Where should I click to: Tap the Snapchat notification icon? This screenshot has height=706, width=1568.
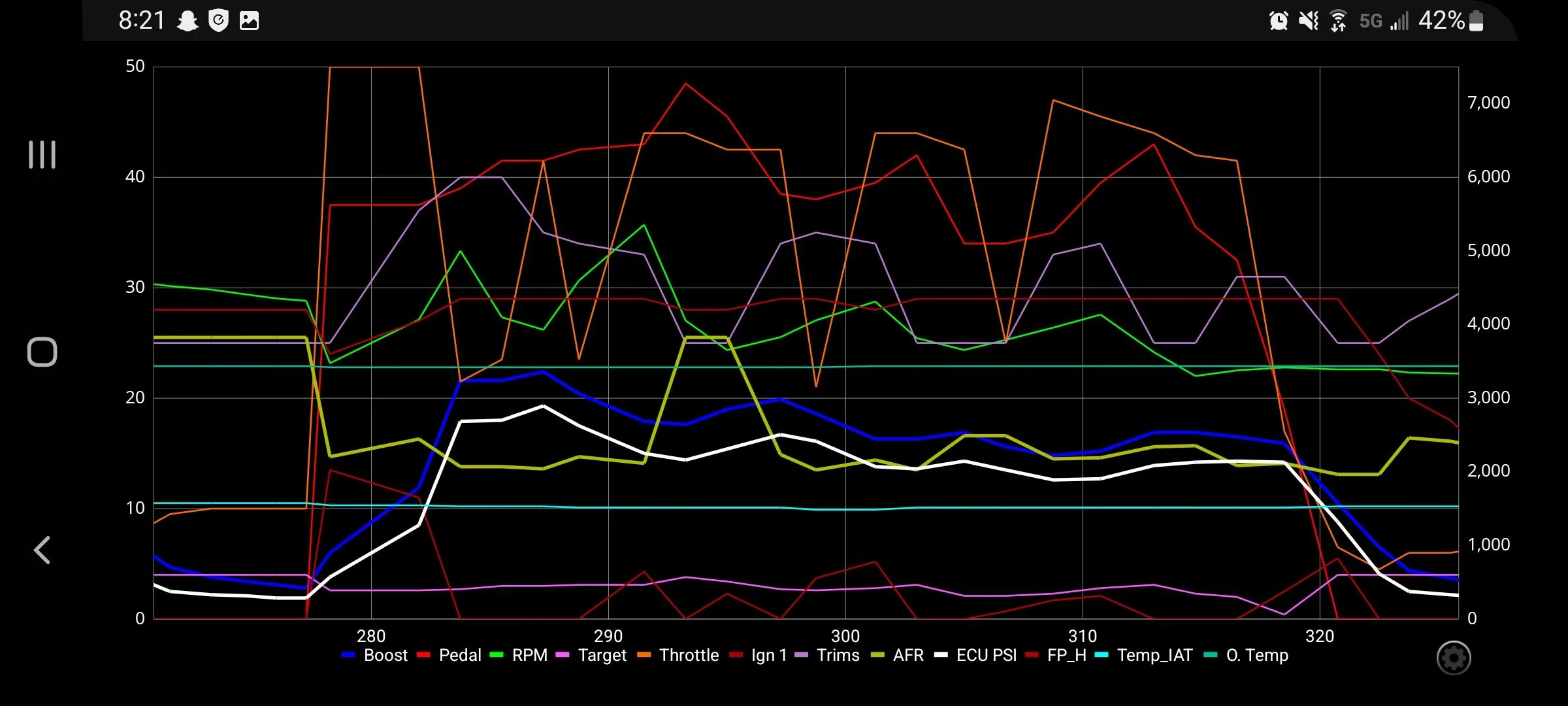click(x=188, y=21)
